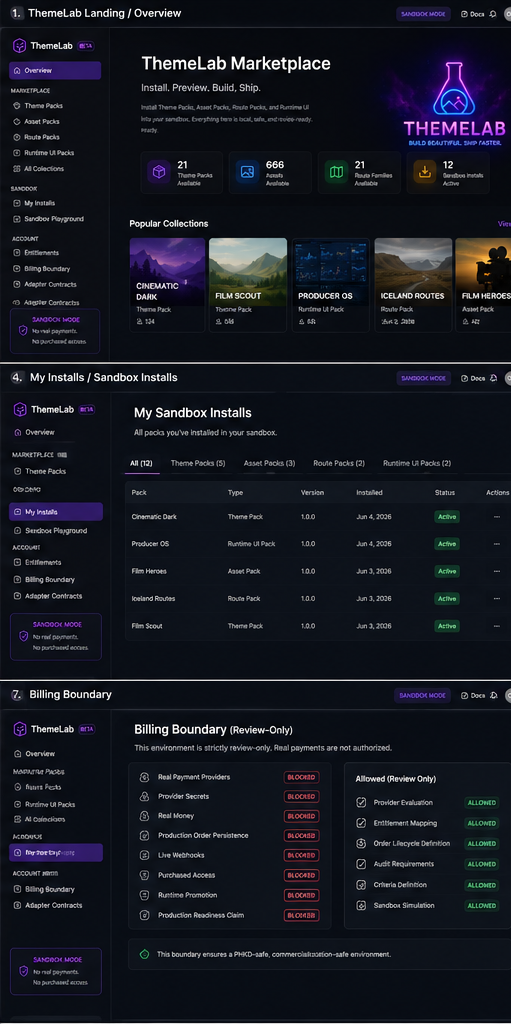Viewport: 511px width, 1024px height.
Task: Open Entitlements in the Landing panel sidebar
Action: (41, 253)
